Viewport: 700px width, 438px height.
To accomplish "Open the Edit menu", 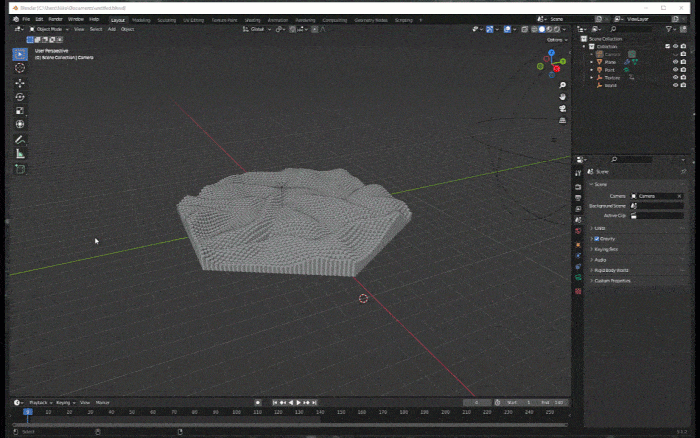I will tap(39, 19).
